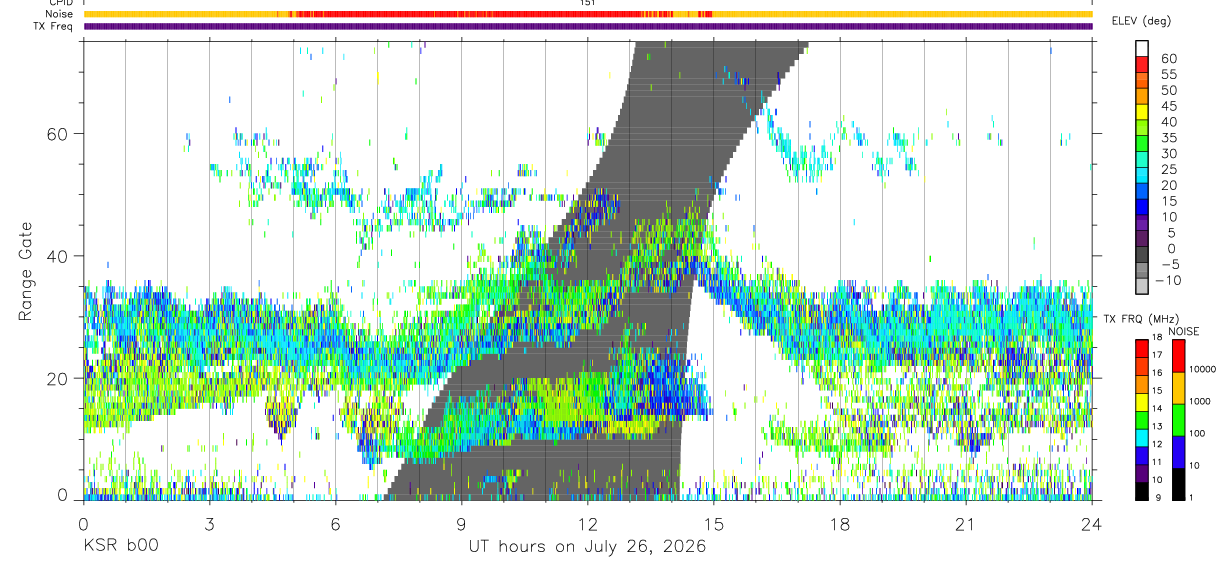Click the 12 UT hour axis label
Viewport: 1228px width, 567px height.
tap(588, 525)
